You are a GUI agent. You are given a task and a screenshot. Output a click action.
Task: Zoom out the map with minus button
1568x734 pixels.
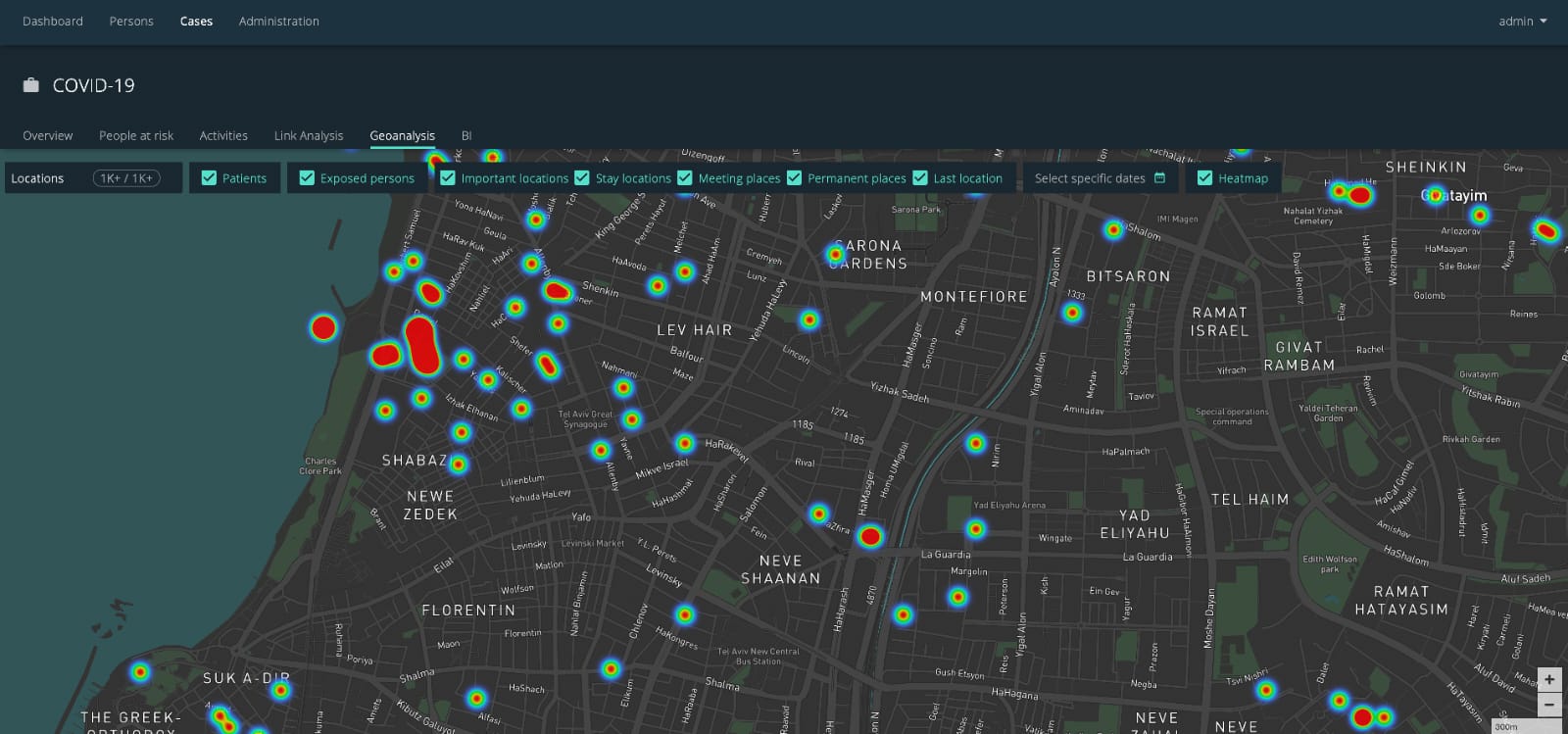click(x=1549, y=705)
